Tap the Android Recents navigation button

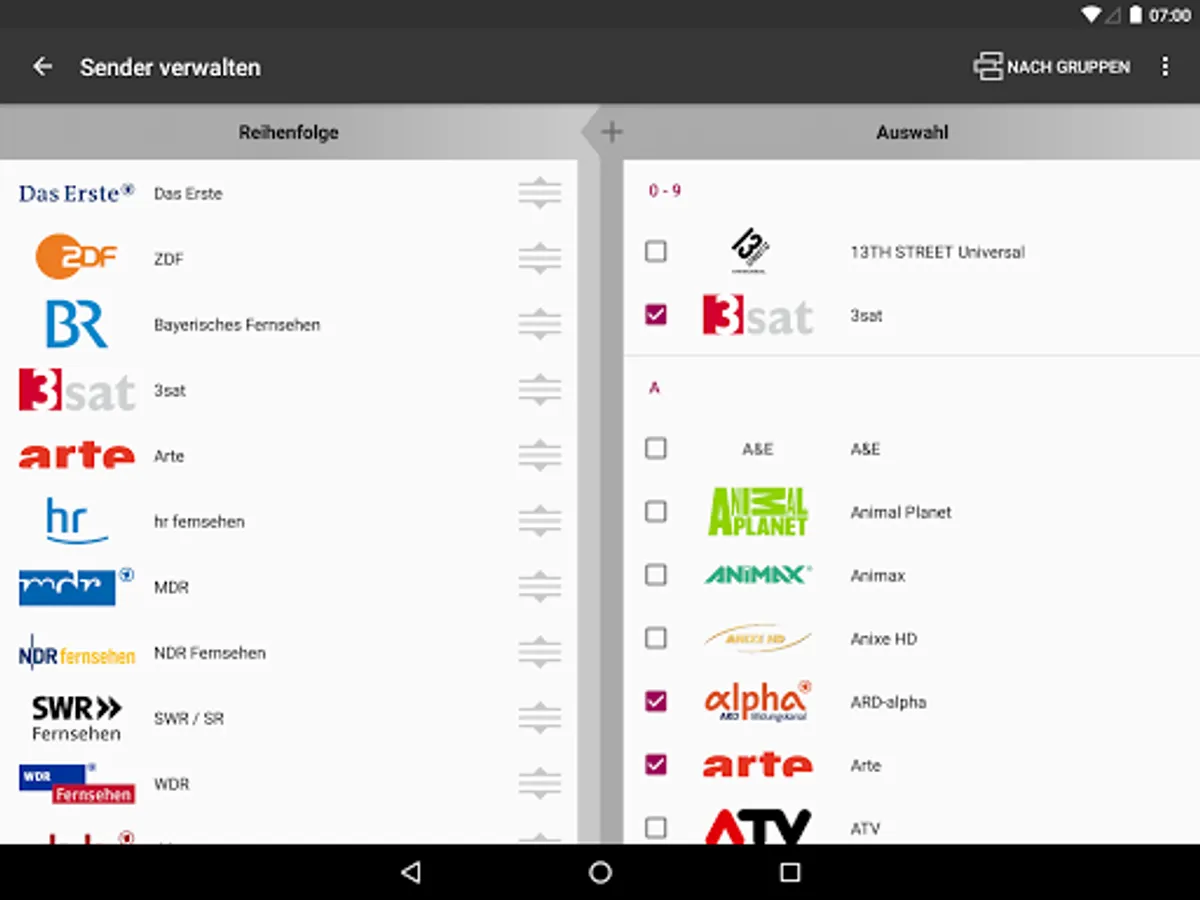click(x=790, y=872)
